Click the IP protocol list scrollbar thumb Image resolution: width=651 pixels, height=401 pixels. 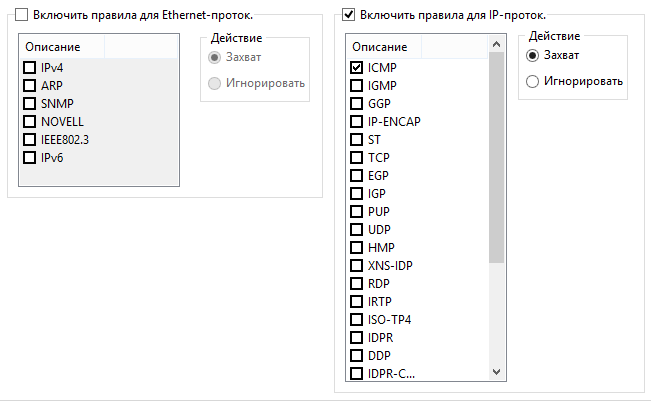coord(496,157)
